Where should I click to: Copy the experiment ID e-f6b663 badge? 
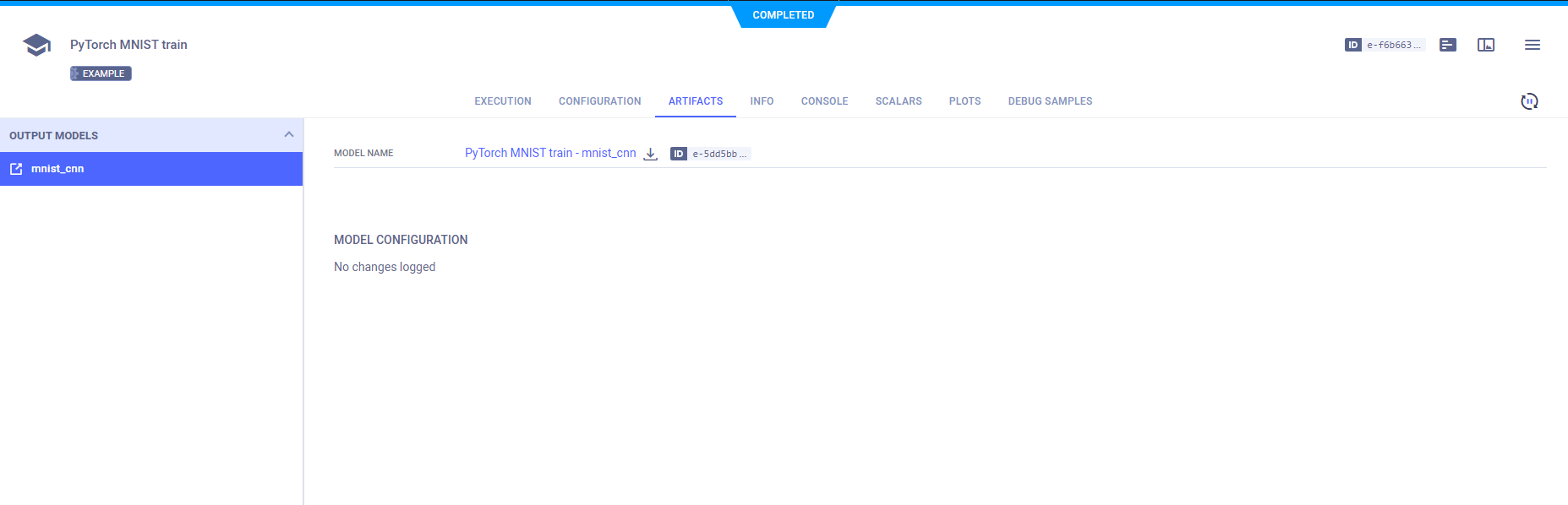[x=1385, y=45]
